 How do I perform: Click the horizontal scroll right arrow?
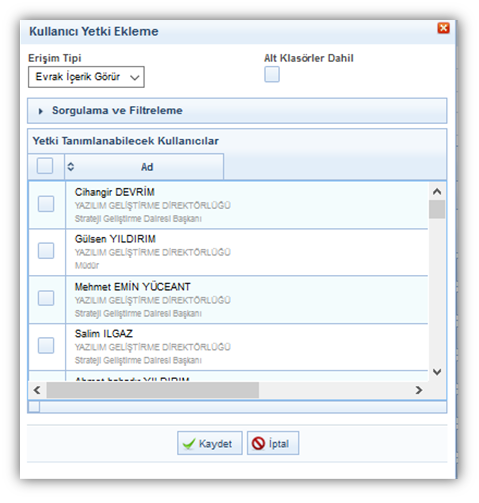tap(419, 390)
